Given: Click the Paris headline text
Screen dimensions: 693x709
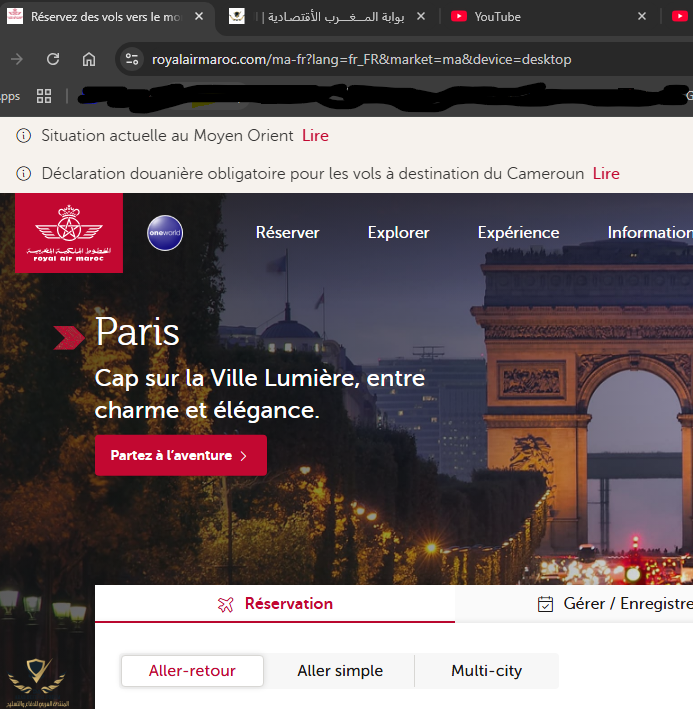Looking at the screenshot, I should (137, 332).
